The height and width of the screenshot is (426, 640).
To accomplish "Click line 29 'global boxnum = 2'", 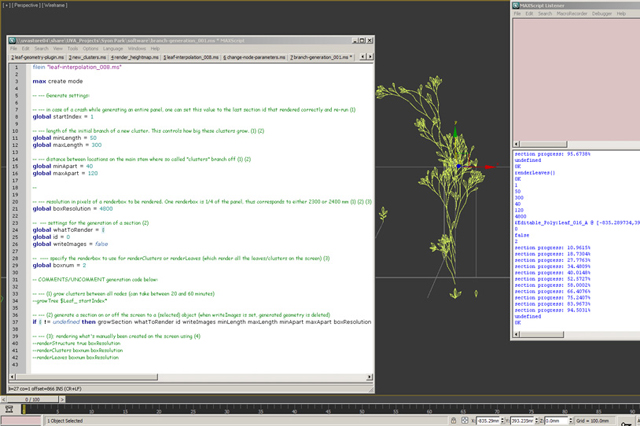I will 59,265.
